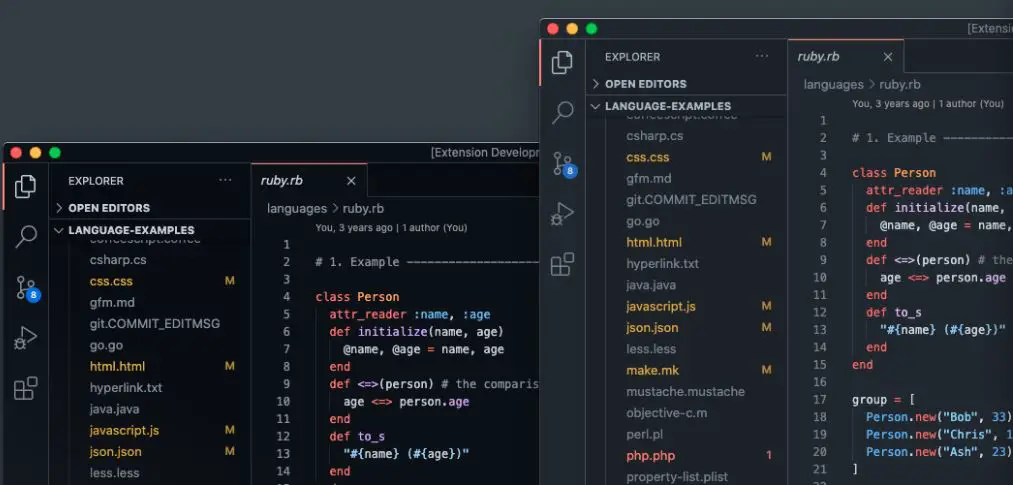Open Explorer more actions menu in right window
The width and height of the screenshot is (1013, 485).
click(x=762, y=57)
